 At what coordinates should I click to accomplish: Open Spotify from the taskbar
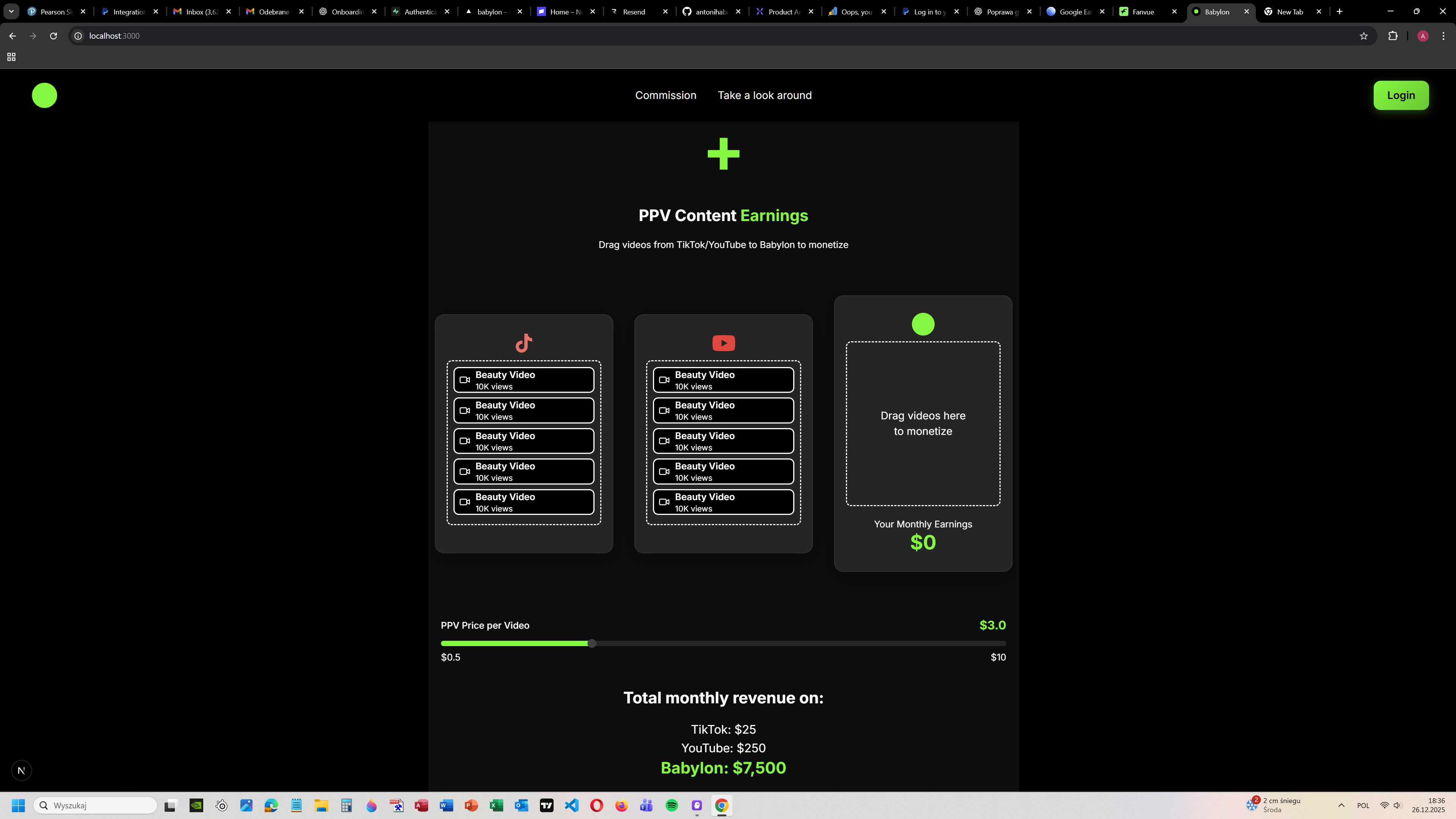672,805
